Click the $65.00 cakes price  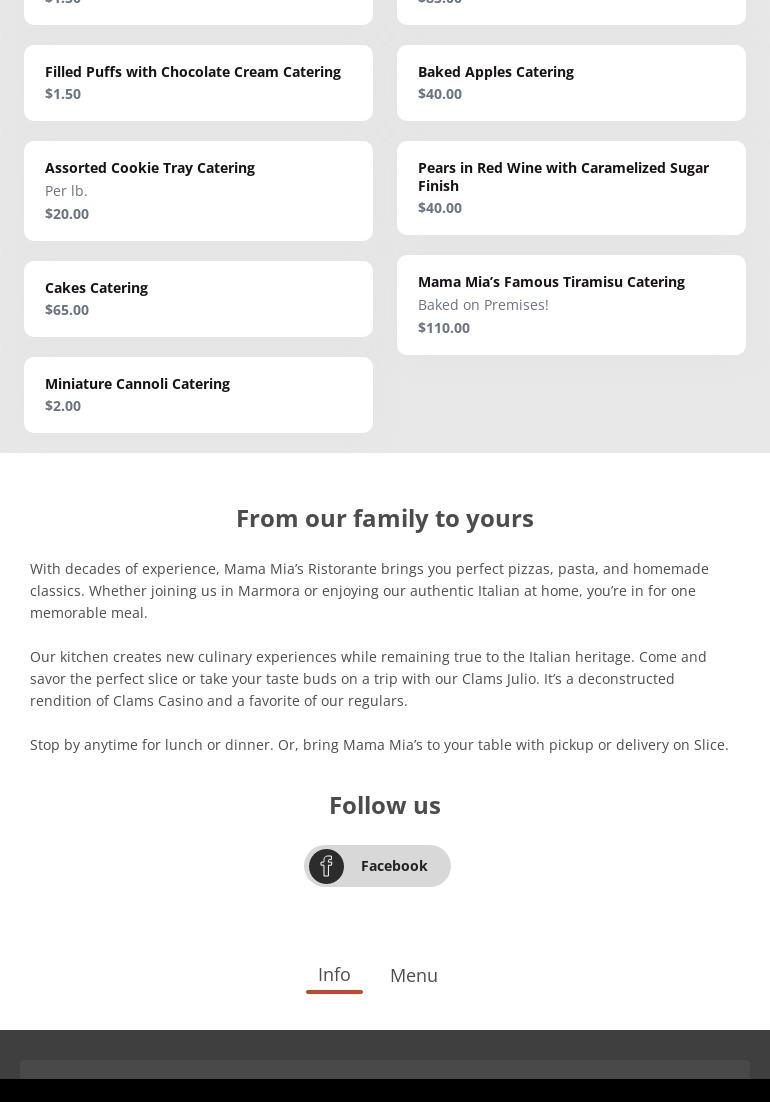point(67,310)
